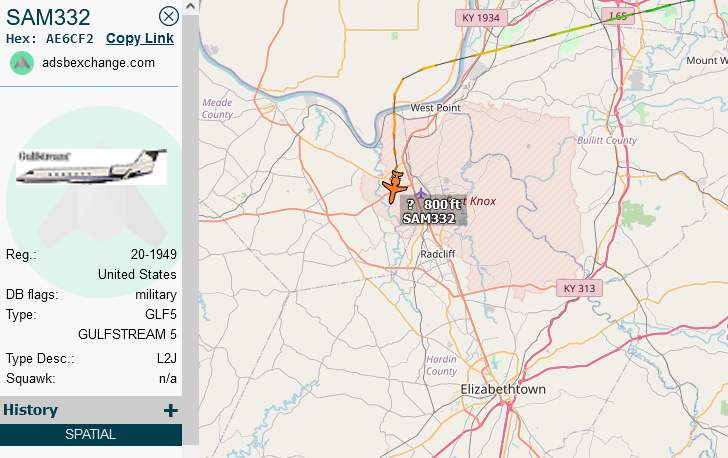Click the Radcliff town label on map
The width and height of the screenshot is (728, 458).
coord(438,254)
